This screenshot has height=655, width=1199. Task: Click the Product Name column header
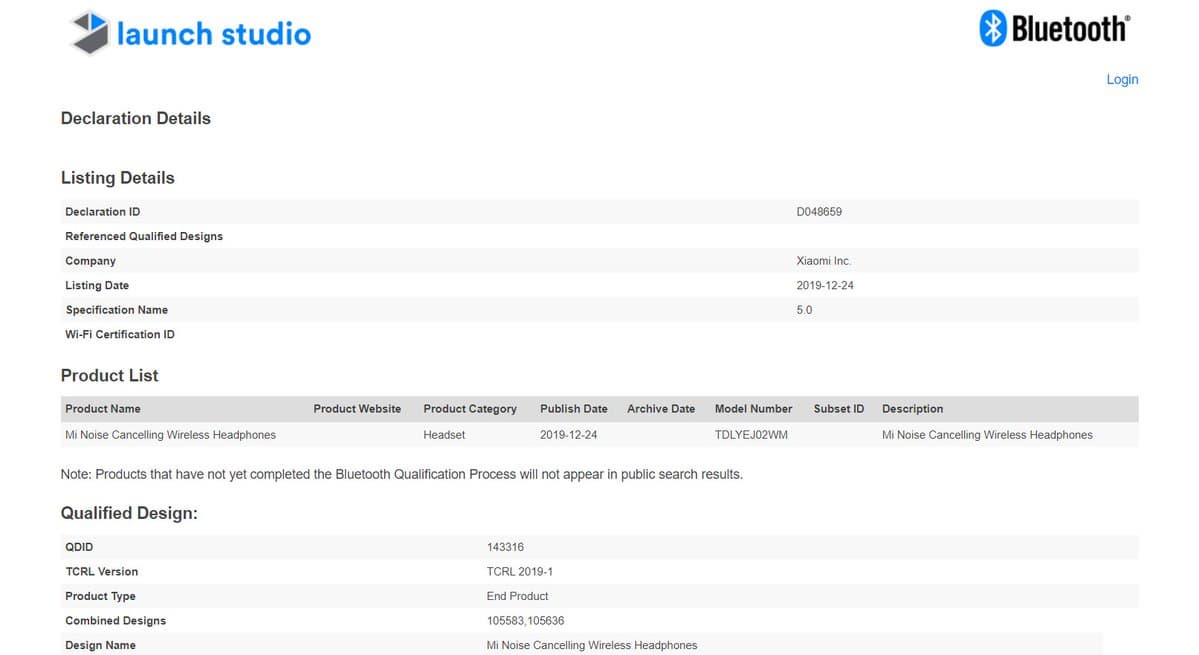point(102,409)
